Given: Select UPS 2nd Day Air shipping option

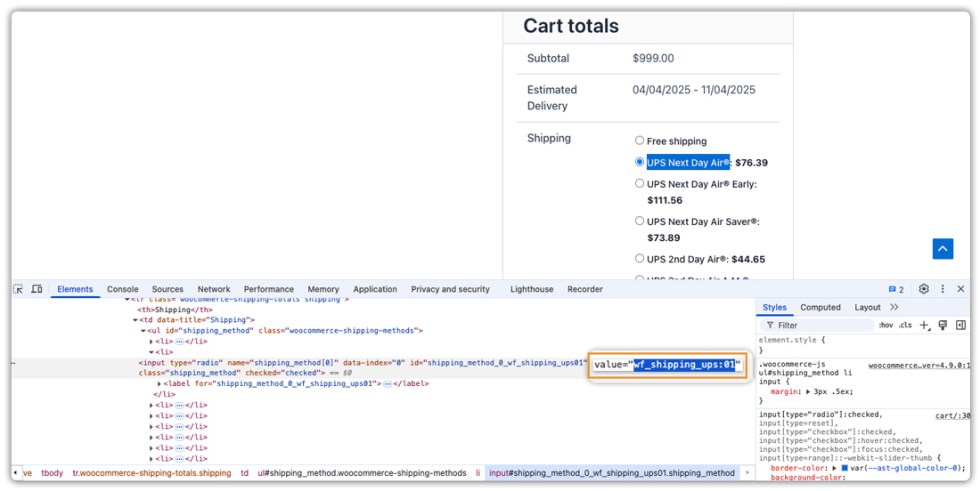Looking at the screenshot, I should [640, 259].
